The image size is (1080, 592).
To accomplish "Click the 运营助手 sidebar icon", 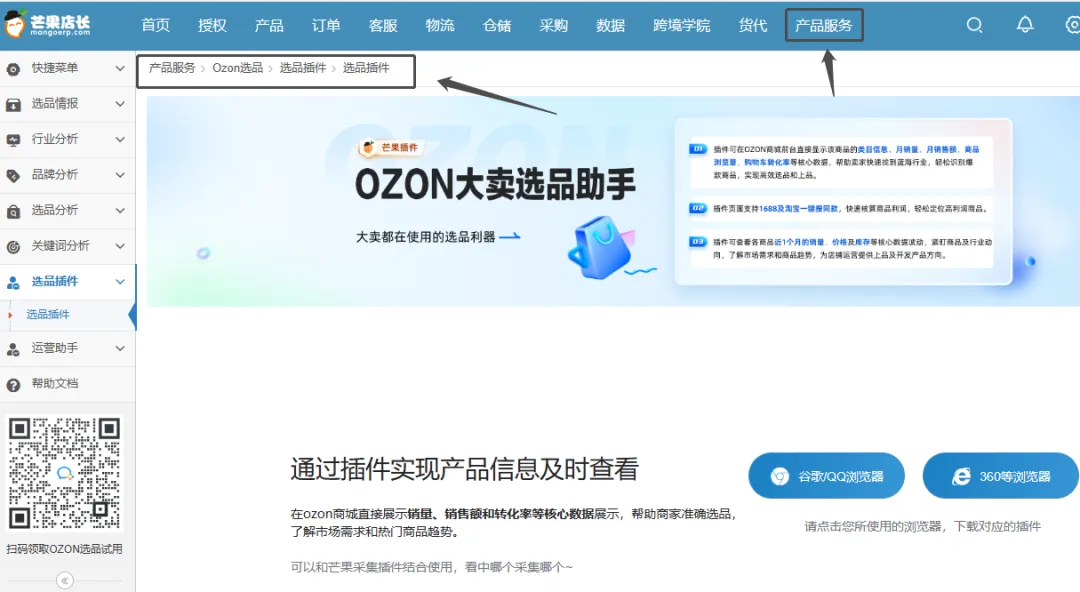I will [13, 349].
